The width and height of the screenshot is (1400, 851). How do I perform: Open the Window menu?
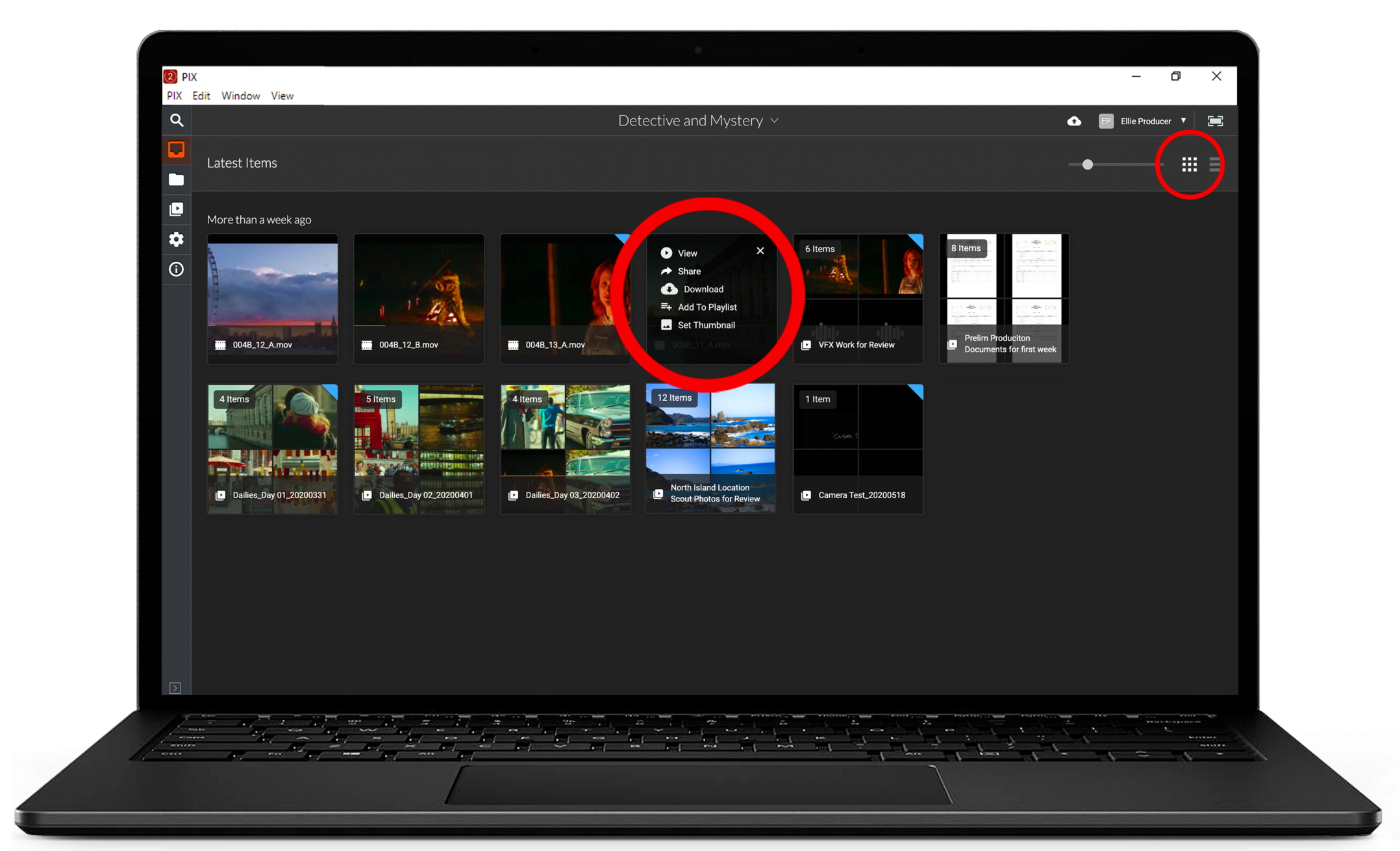coord(240,95)
